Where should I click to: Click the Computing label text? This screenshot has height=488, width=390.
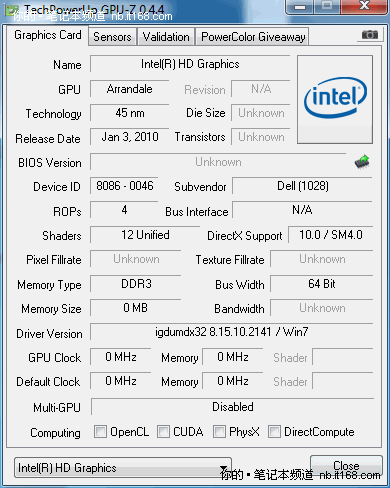point(55,433)
